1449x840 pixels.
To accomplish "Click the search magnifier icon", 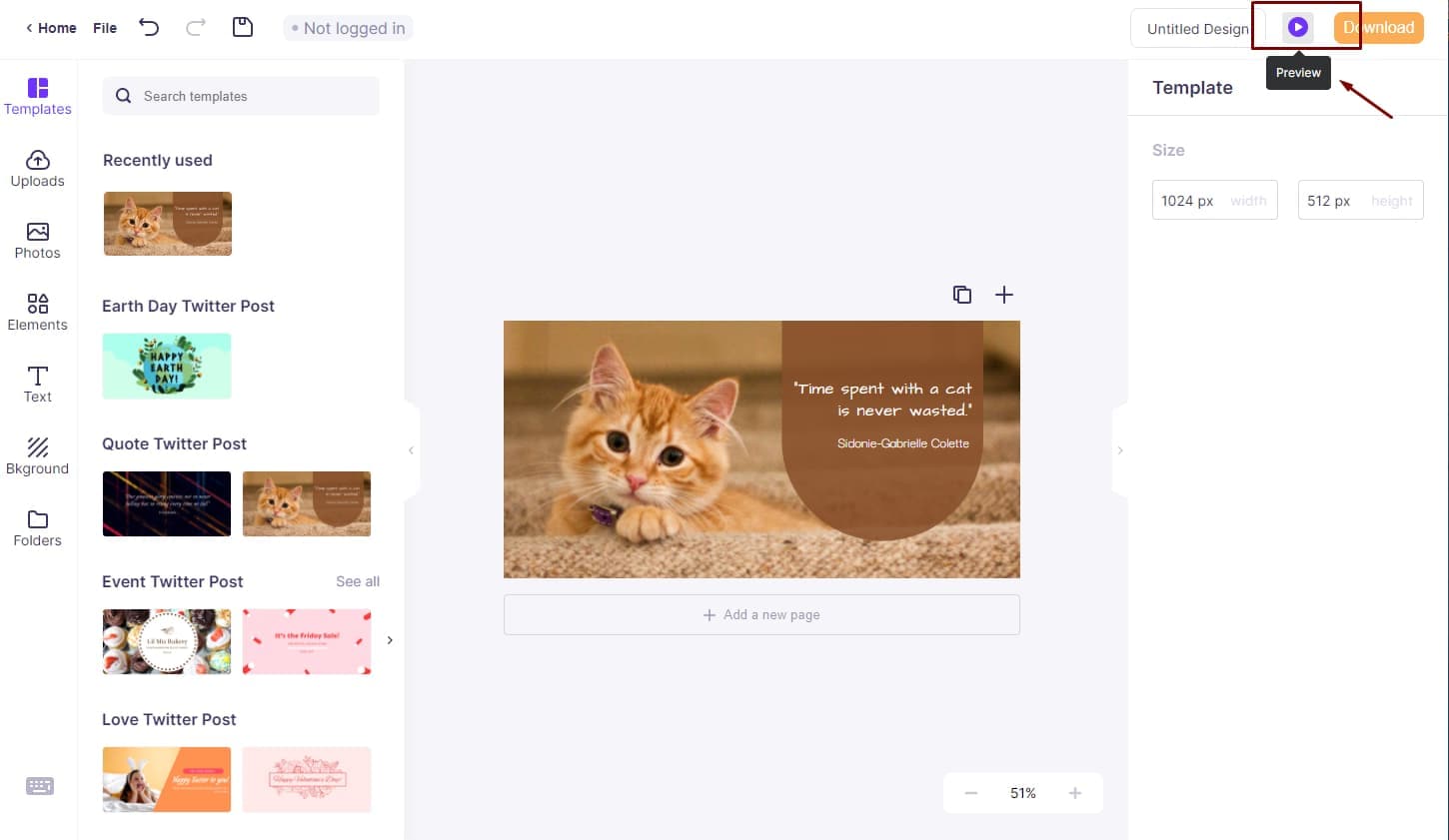I will (124, 96).
